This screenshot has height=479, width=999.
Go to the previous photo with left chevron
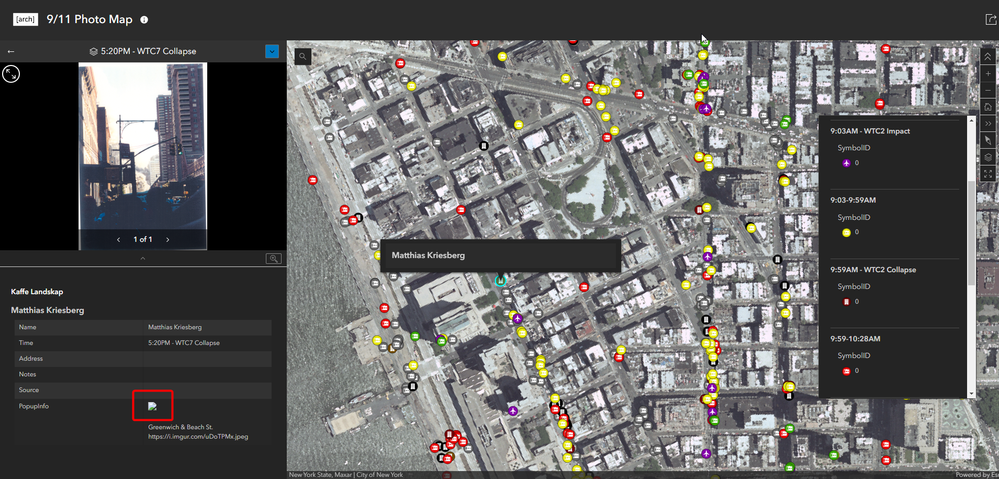pyautogui.click(x=119, y=240)
